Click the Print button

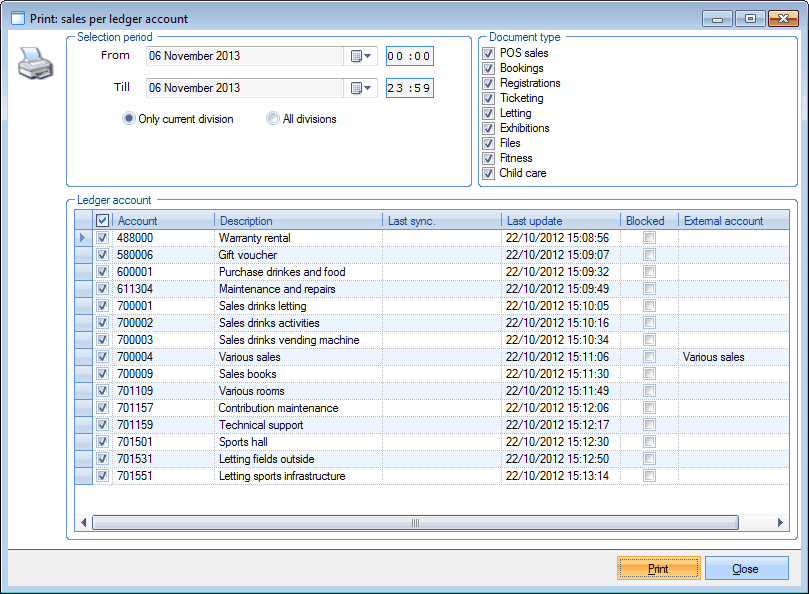pyautogui.click(x=658, y=567)
